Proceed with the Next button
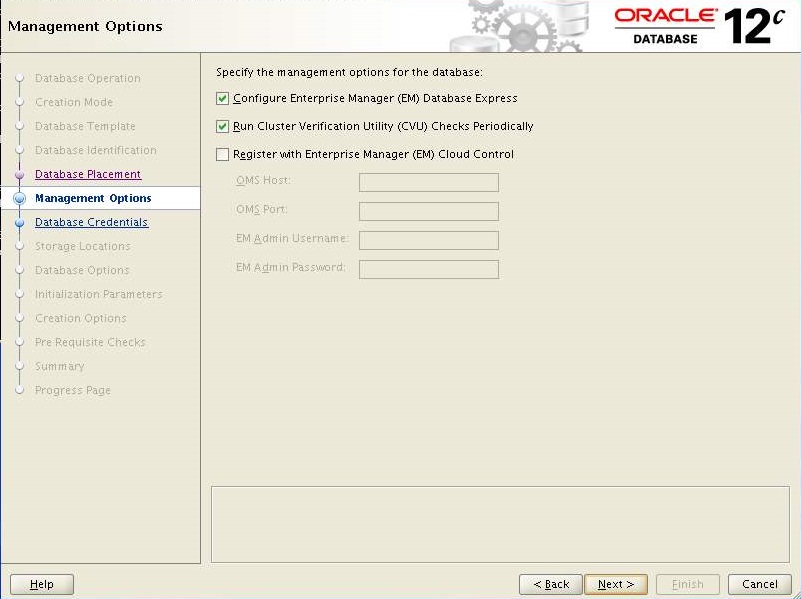This screenshot has width=801, height=599. coord(616,584)
